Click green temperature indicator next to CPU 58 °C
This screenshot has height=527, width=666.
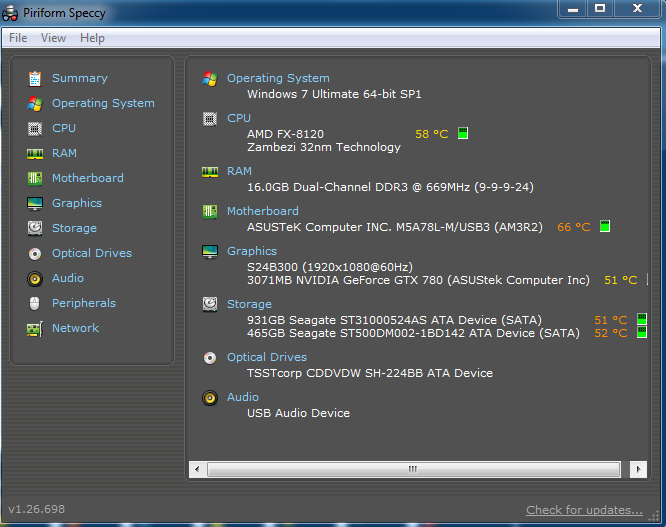(463, 133)
